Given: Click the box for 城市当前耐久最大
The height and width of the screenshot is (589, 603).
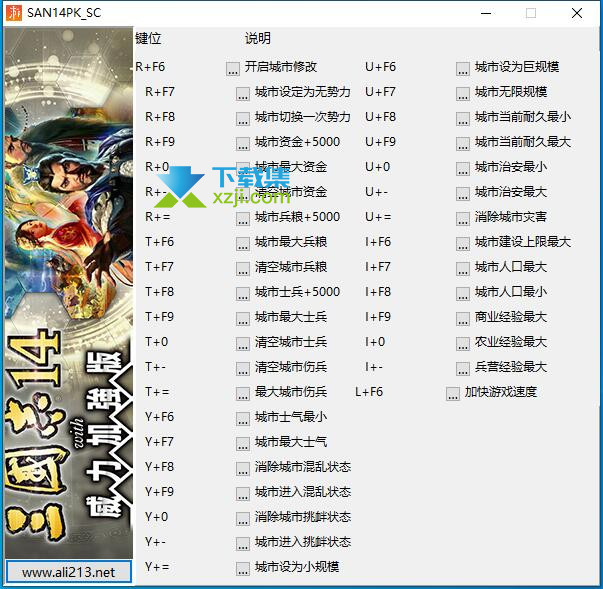Looking at the screenshot, I should [463, 143].
